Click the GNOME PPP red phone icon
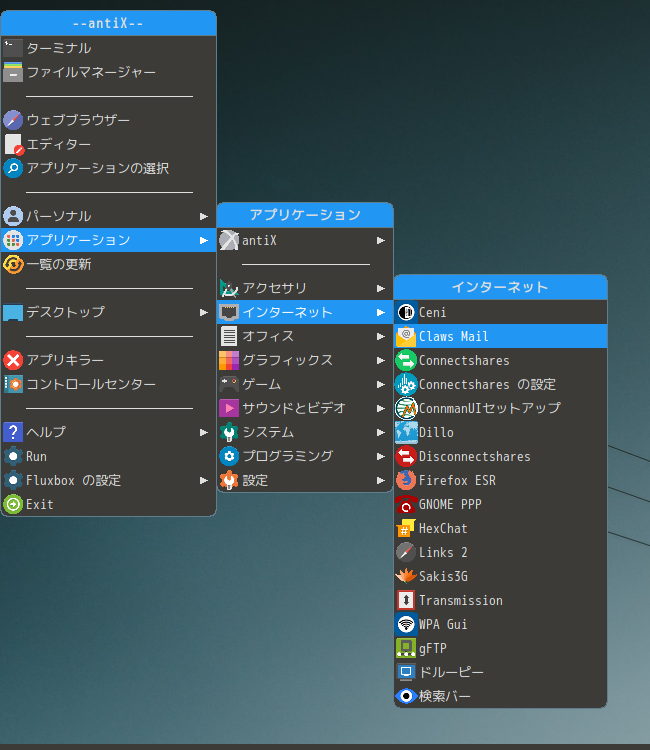This screenshot has width=650, height=750. 406,504
